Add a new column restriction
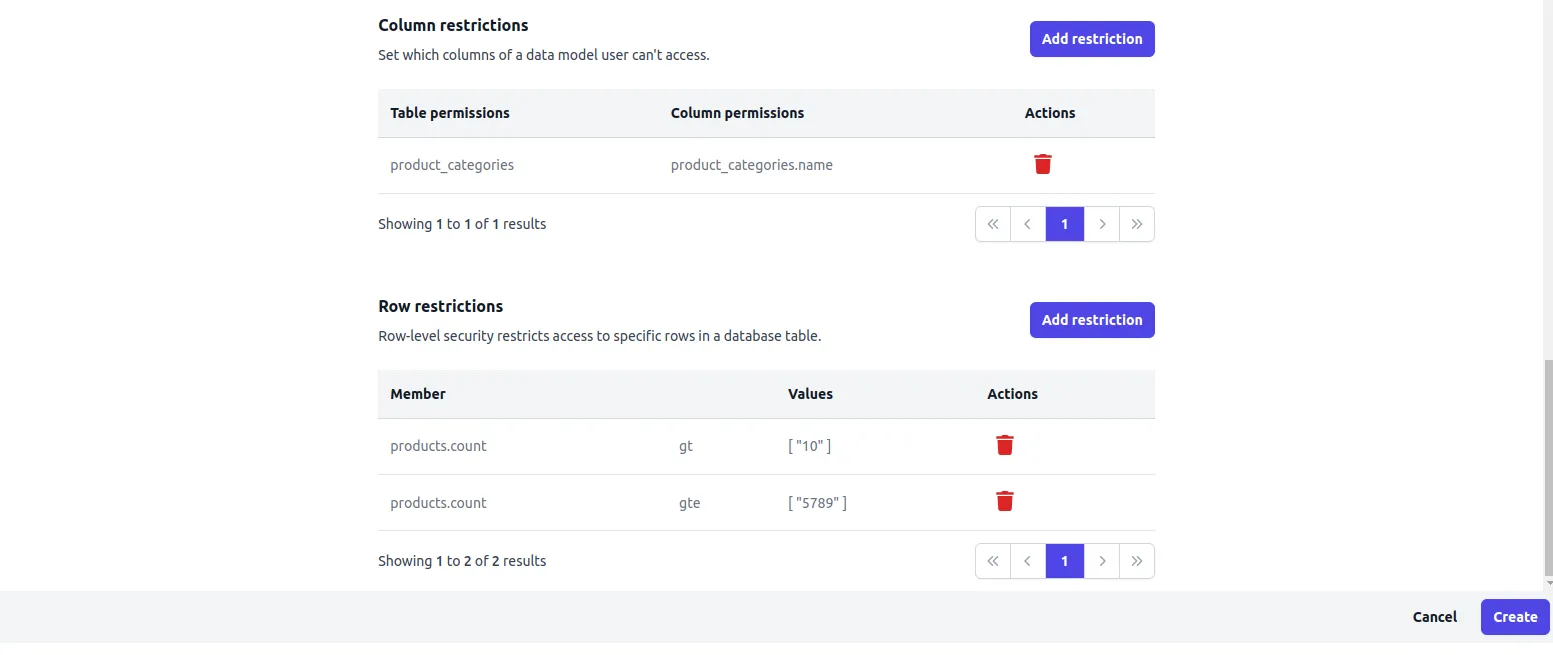Image resolution: width=1553 pixels, height=655 pixels. (1092, 39)
